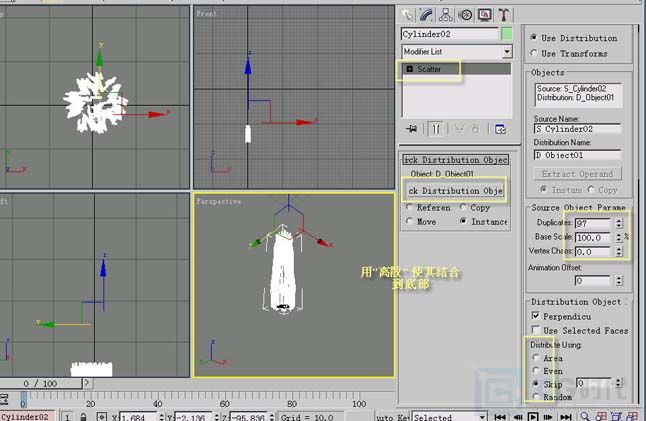Viewport: 646px width, 421px height.
Task: Open the Hierarchy panel tab
Action: tap(445, 15)
